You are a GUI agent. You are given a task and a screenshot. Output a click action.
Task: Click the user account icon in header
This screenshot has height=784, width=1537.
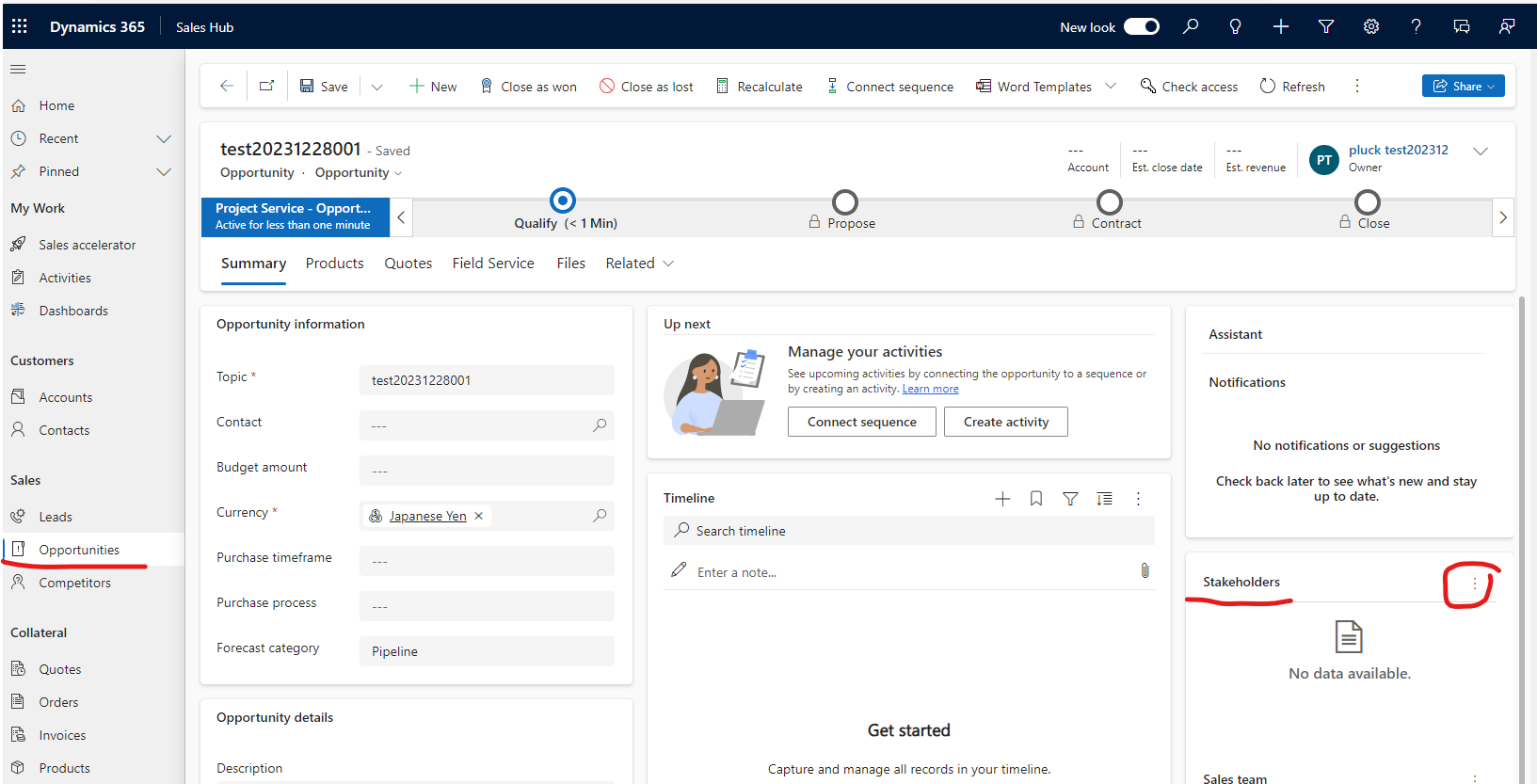point(1507,26)
